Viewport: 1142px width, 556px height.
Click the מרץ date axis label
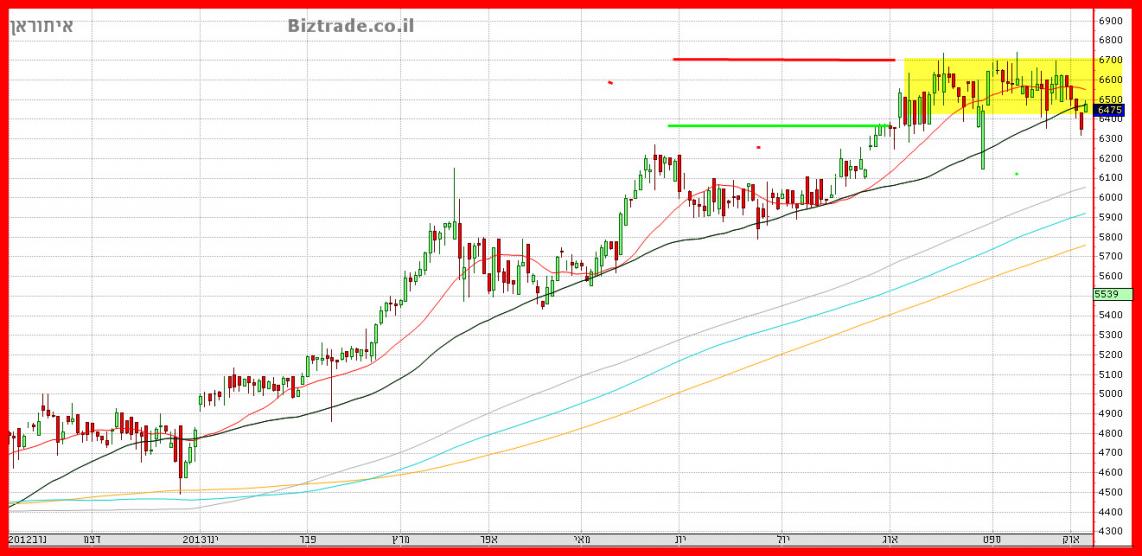[386, 539]
